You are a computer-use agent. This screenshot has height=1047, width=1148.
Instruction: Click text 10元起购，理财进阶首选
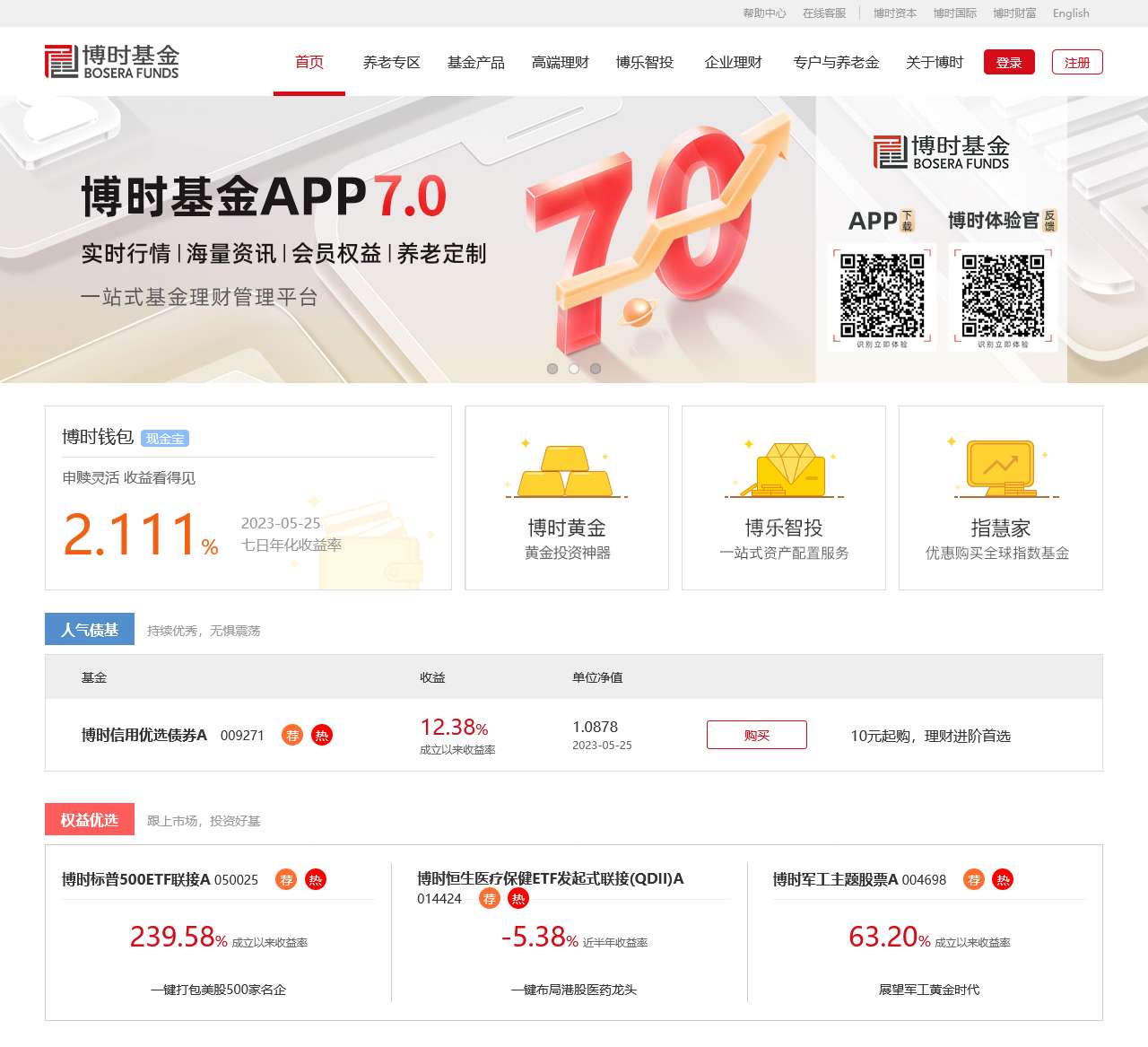(930, 736)
